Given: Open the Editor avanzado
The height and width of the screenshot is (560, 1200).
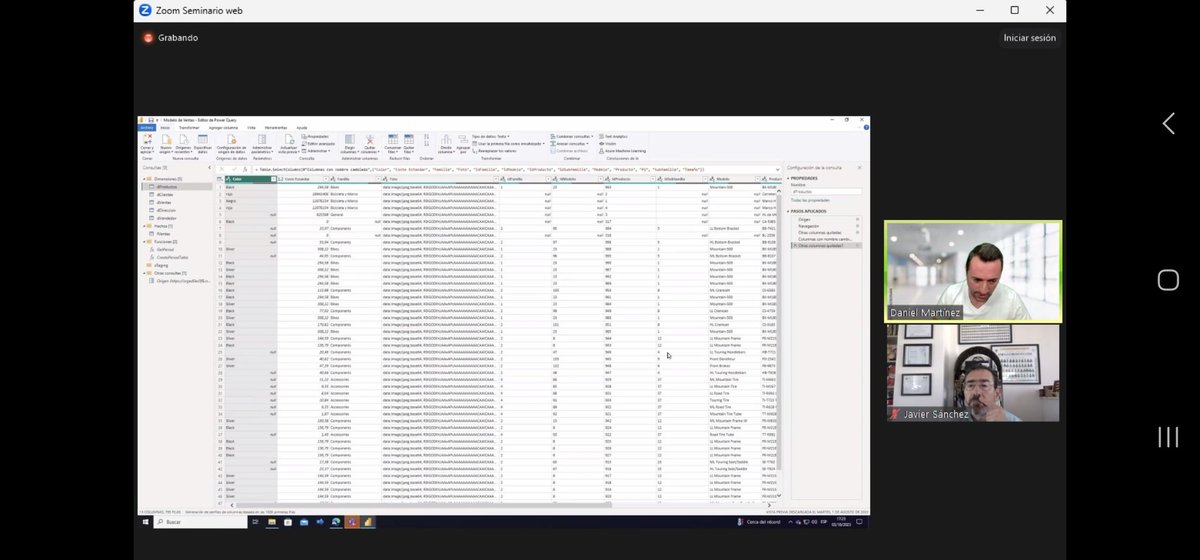Looking at the screenshot, I should tap(320, 144).
